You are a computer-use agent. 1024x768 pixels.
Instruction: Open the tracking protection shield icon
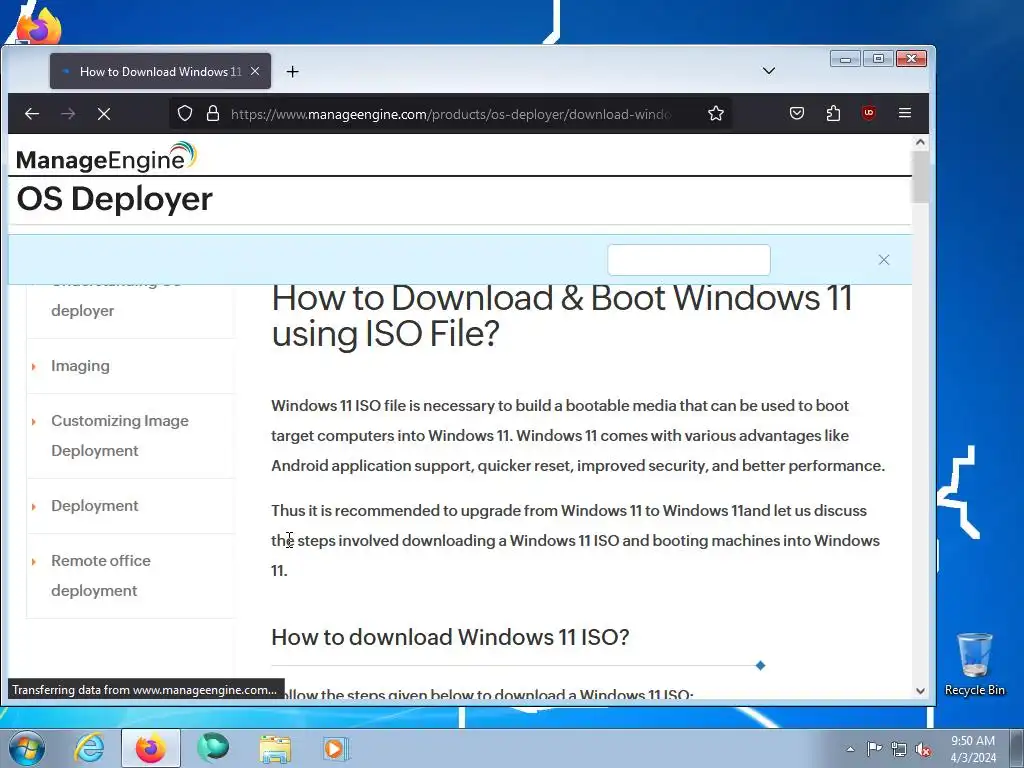coord(185,114)
